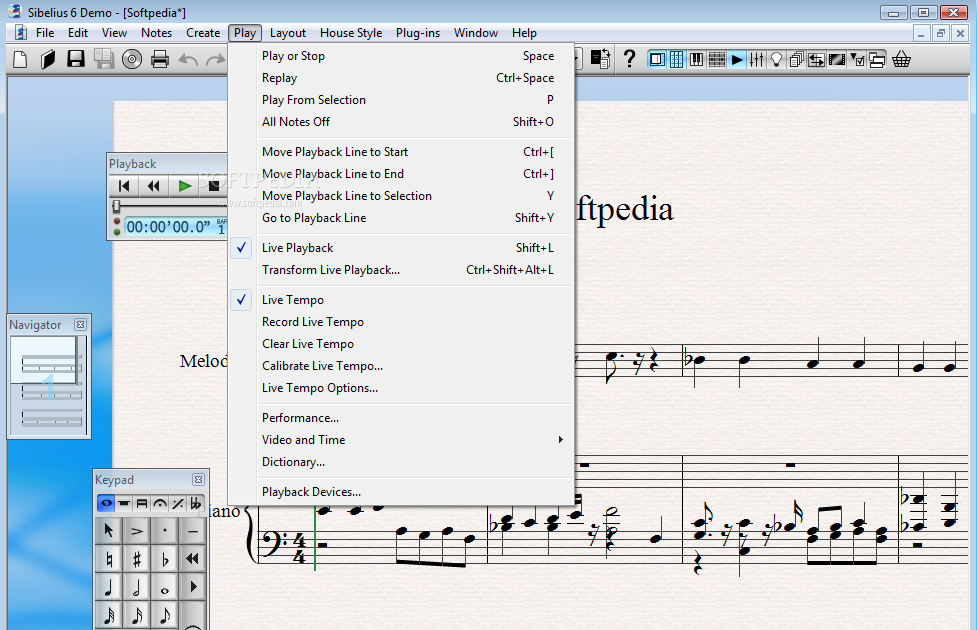Select the arrow pointer key on the Keypad
This screenshot has height=630, width=977.
[x=109, y=531]
